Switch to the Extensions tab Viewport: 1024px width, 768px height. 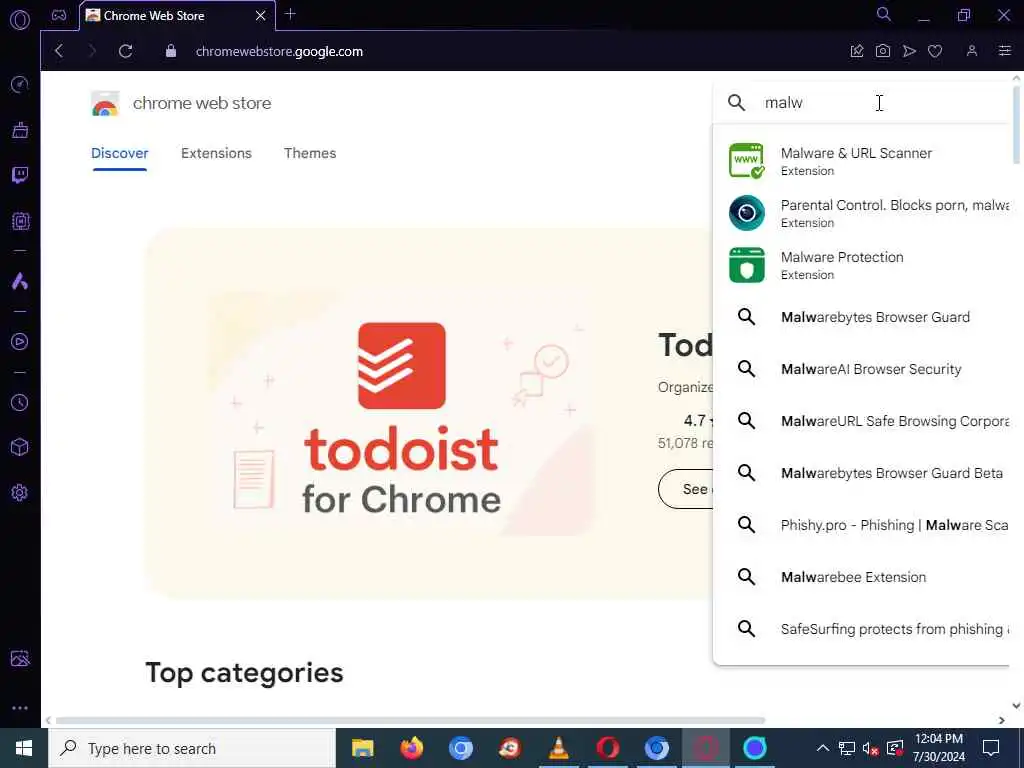(x=216, y=153)
